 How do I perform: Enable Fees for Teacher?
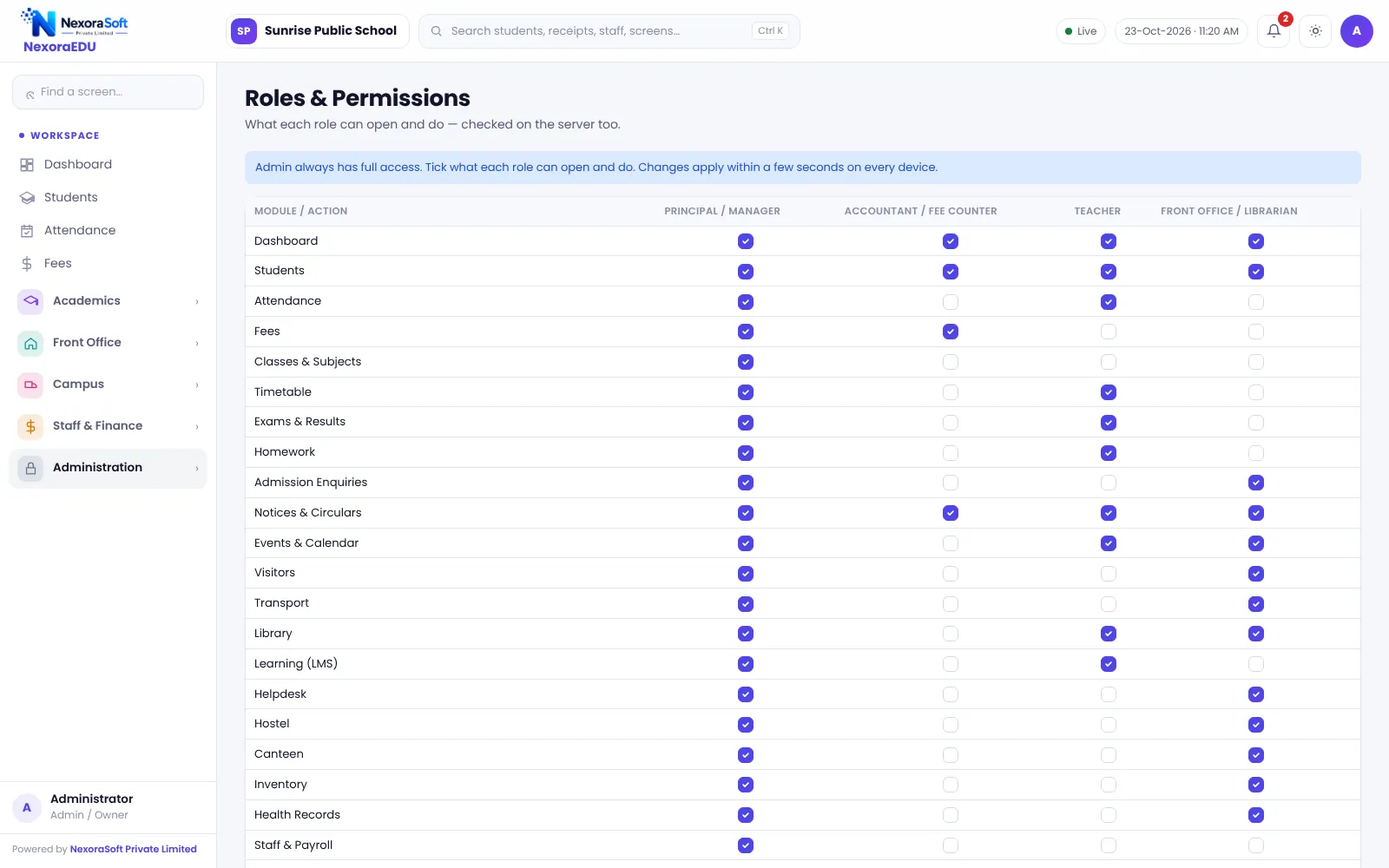pyautogui.click(x=1109, y=332)
